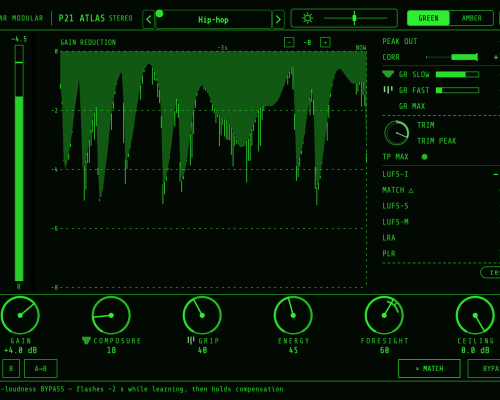Click the plus button next to -8 range
500x400 pixels.
(x=325, y=42)
